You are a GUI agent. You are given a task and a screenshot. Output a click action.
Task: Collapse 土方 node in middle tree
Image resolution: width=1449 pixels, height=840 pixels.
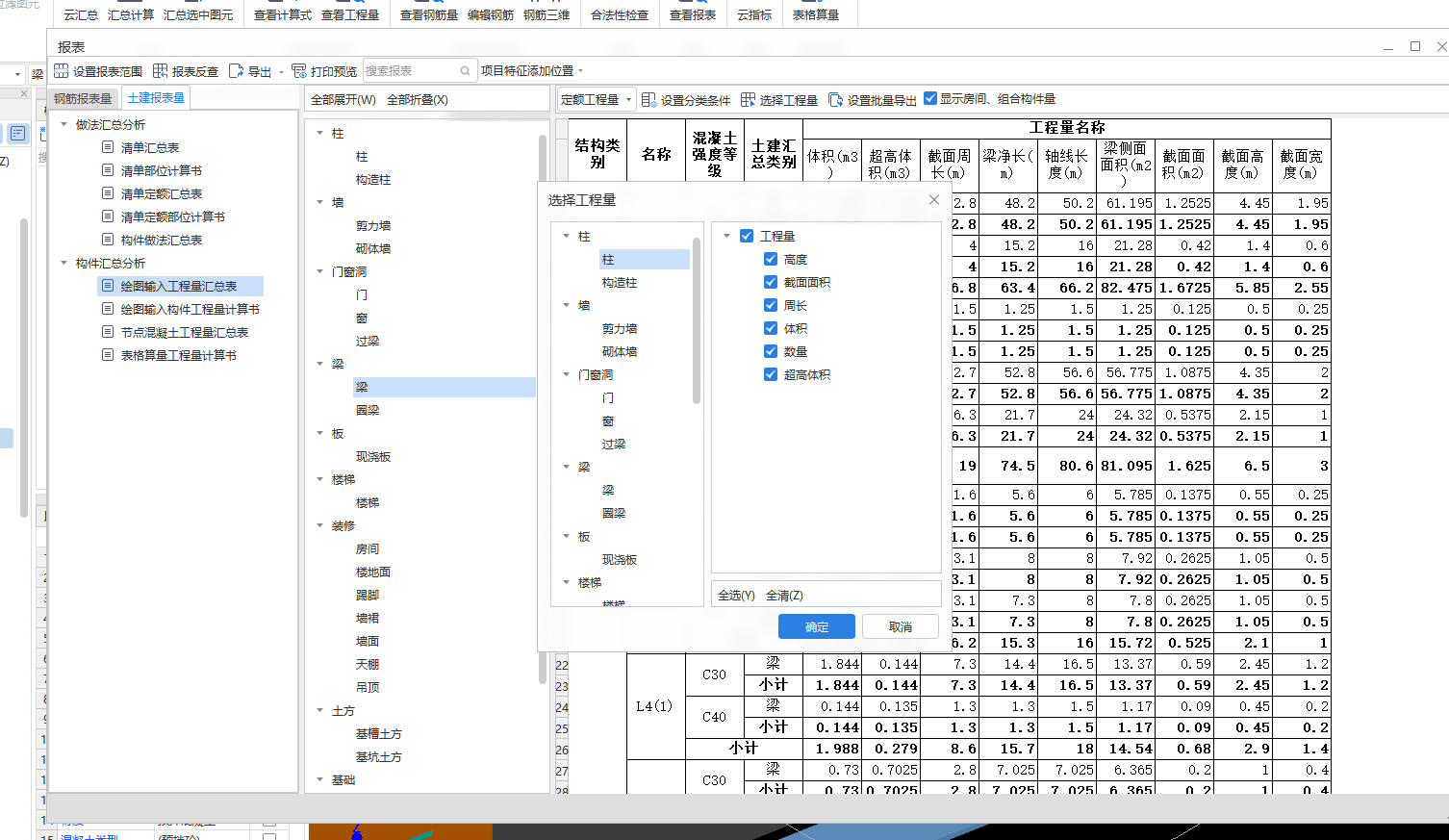[x=320, y=710]
